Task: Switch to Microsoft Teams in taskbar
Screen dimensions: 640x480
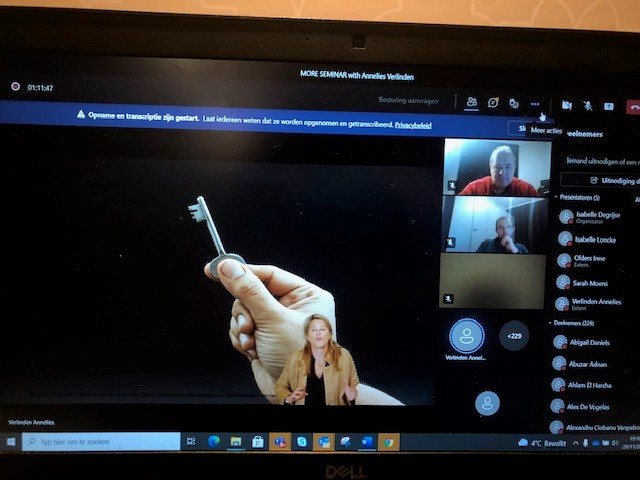Action: (x=280, y=442)
